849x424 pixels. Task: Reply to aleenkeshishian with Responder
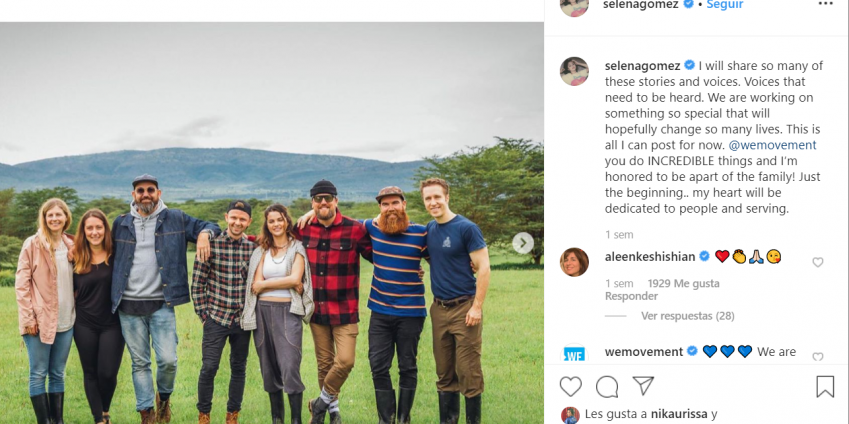tap(631, 296)
